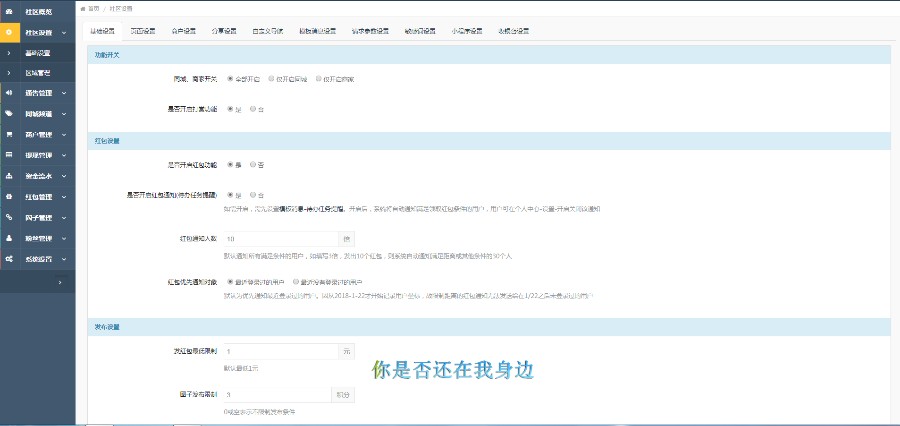Select 否 for 是否开启红包功能
The image size is (900, 426).
253,164
